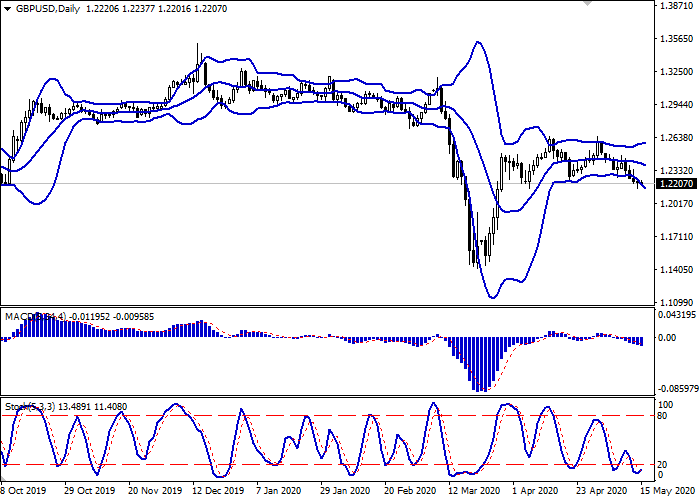Viewport: 700px width, 500px height.
Task: Click the 29 Jan 2020 date label
Action: click(x=345, y=491)
